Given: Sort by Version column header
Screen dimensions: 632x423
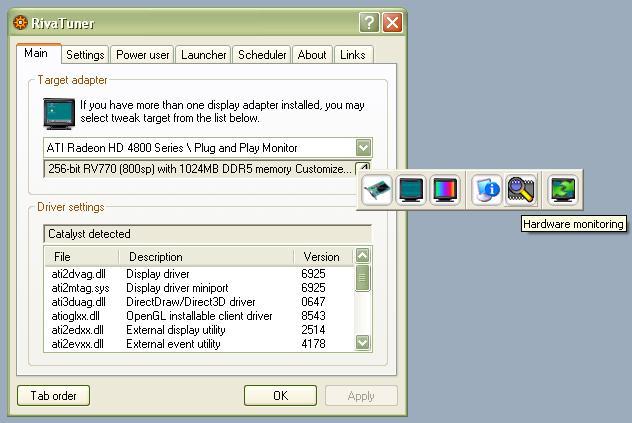Looking at the screenshot, I should tap(323, 257).
